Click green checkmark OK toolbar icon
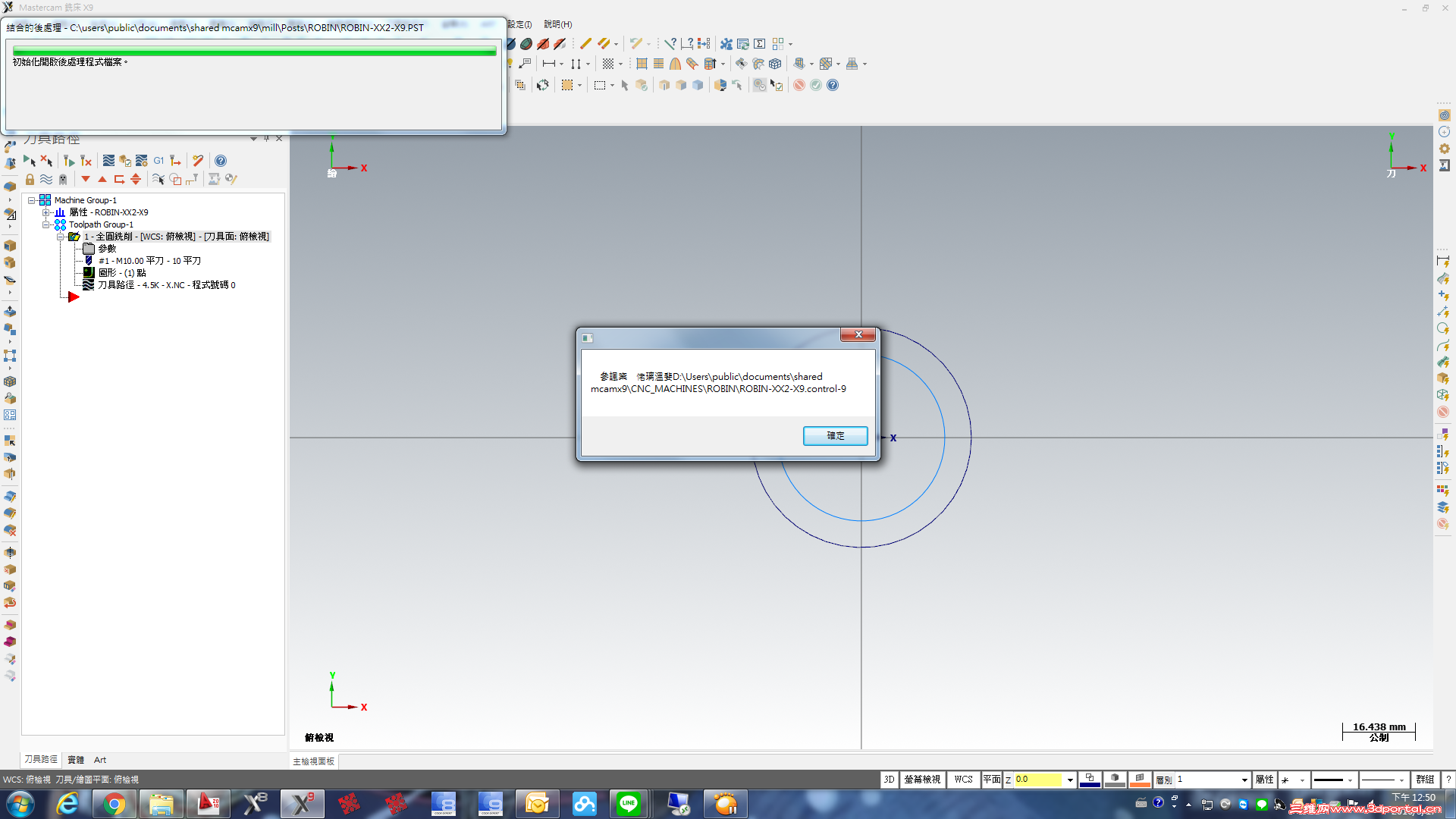This screenshot has width=1456, height=819. click(816, 85)
